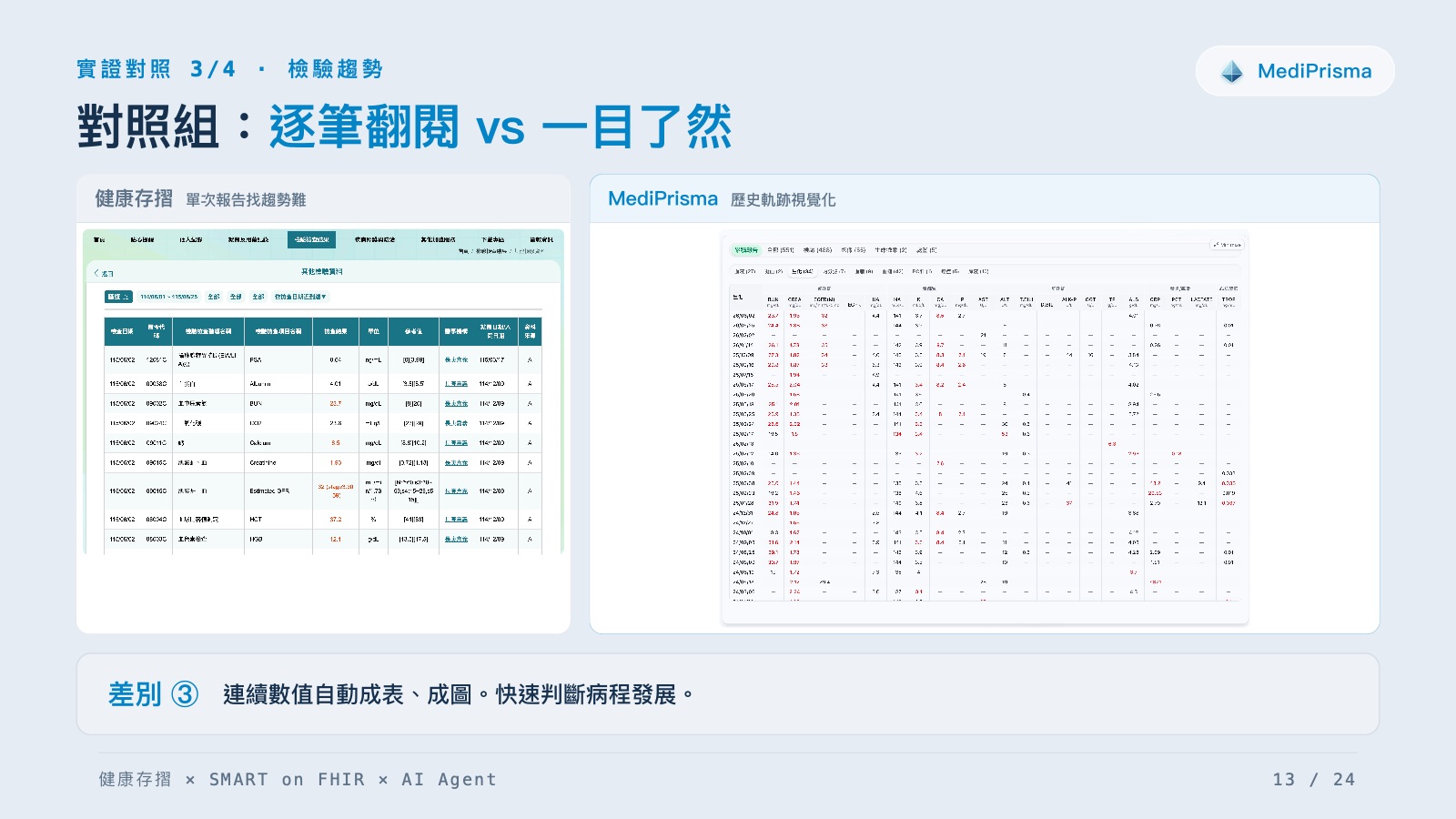The image size is (1456, 819).
Task: Switch to the tab with count (486)
Action: 817,249
